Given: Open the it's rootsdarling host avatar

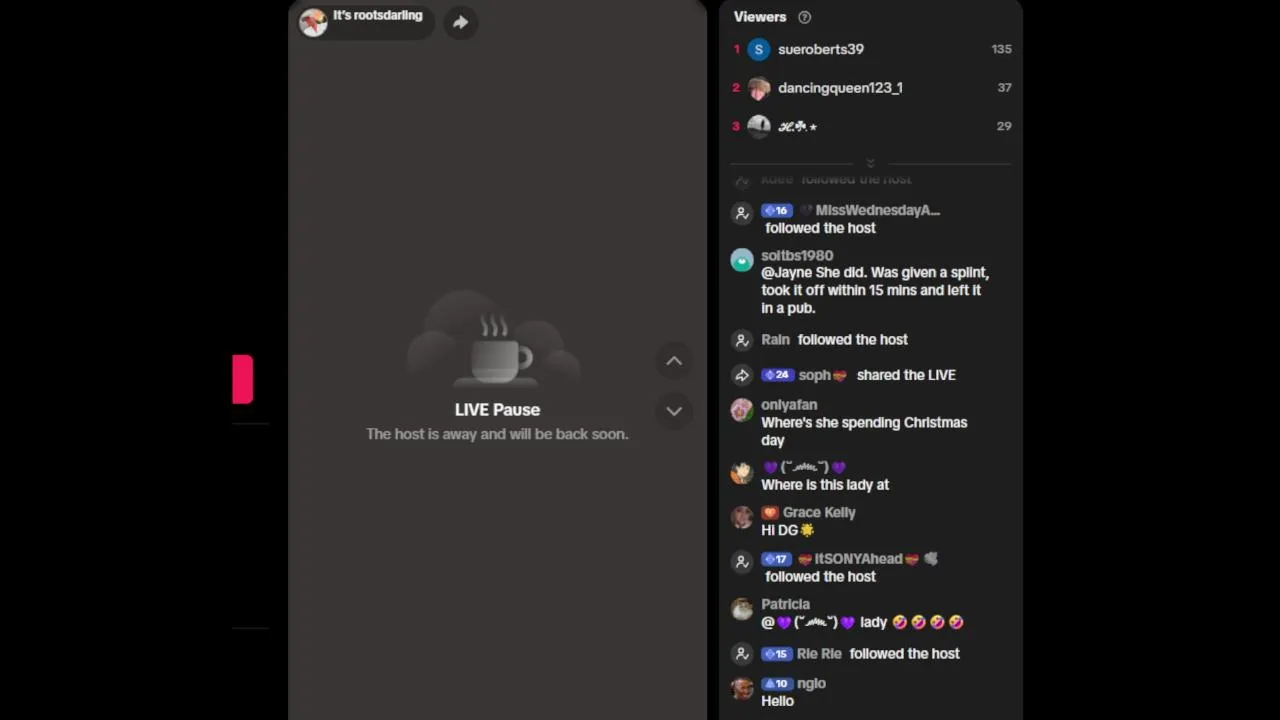Looking at the screenshot, I should pyautogui.click(x=313, y=22).
